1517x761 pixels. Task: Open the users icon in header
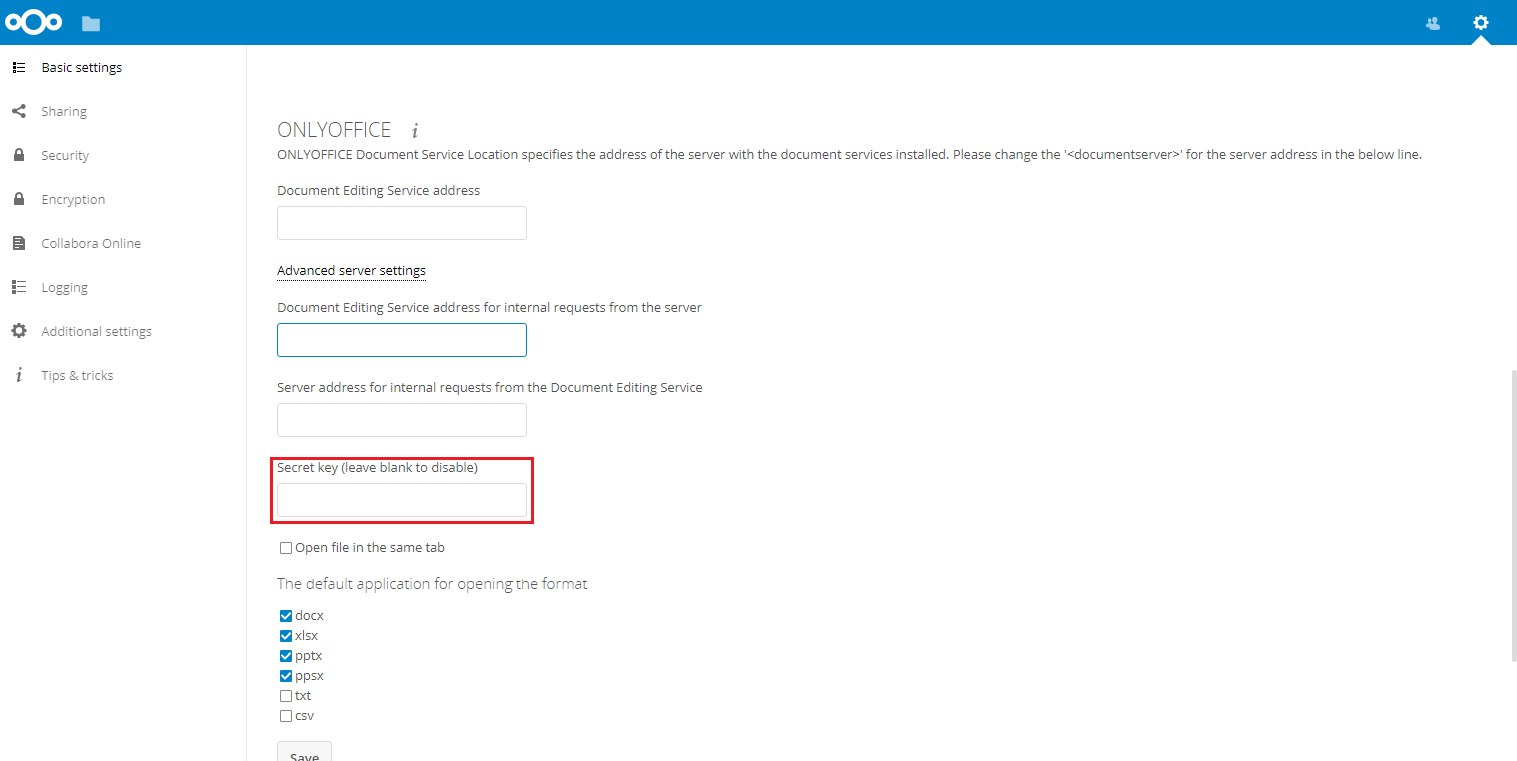click(x=1433, y=23)
